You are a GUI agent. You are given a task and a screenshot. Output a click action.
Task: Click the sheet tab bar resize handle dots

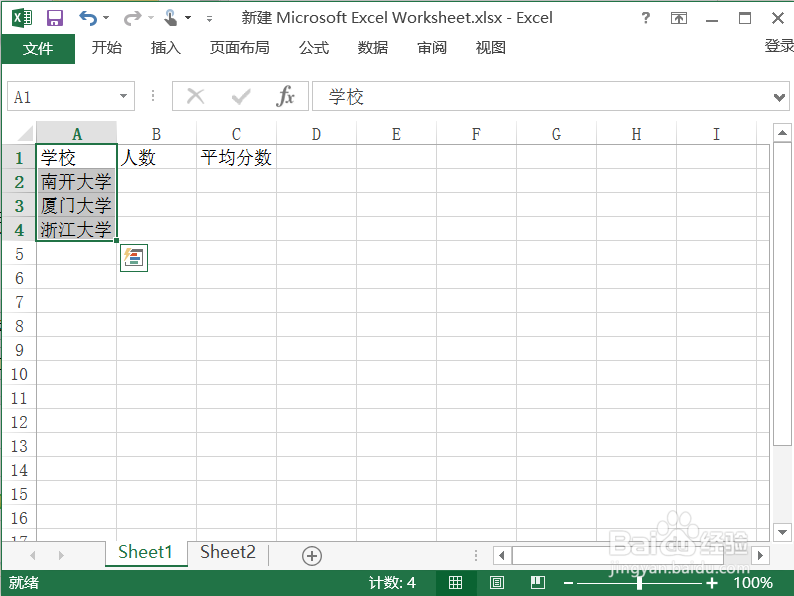click(x=476, y=555)
